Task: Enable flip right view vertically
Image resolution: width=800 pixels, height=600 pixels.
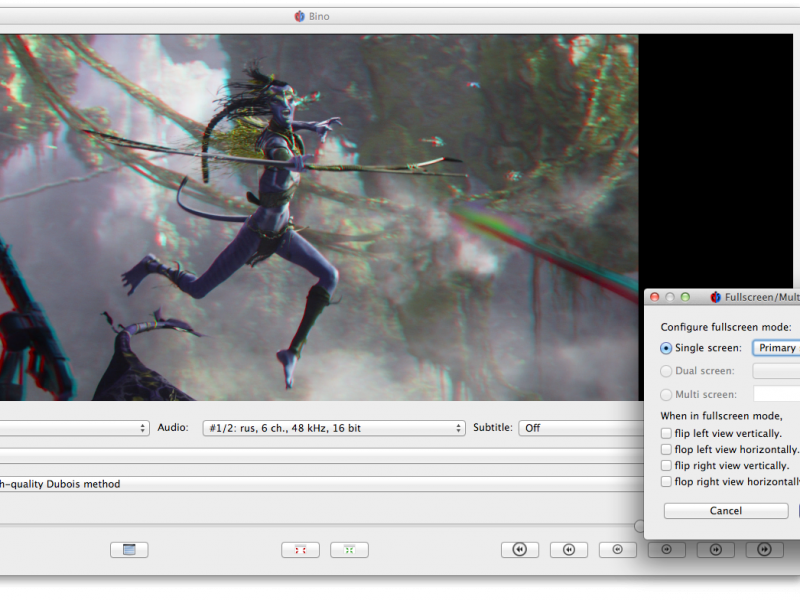Action: 666,465
